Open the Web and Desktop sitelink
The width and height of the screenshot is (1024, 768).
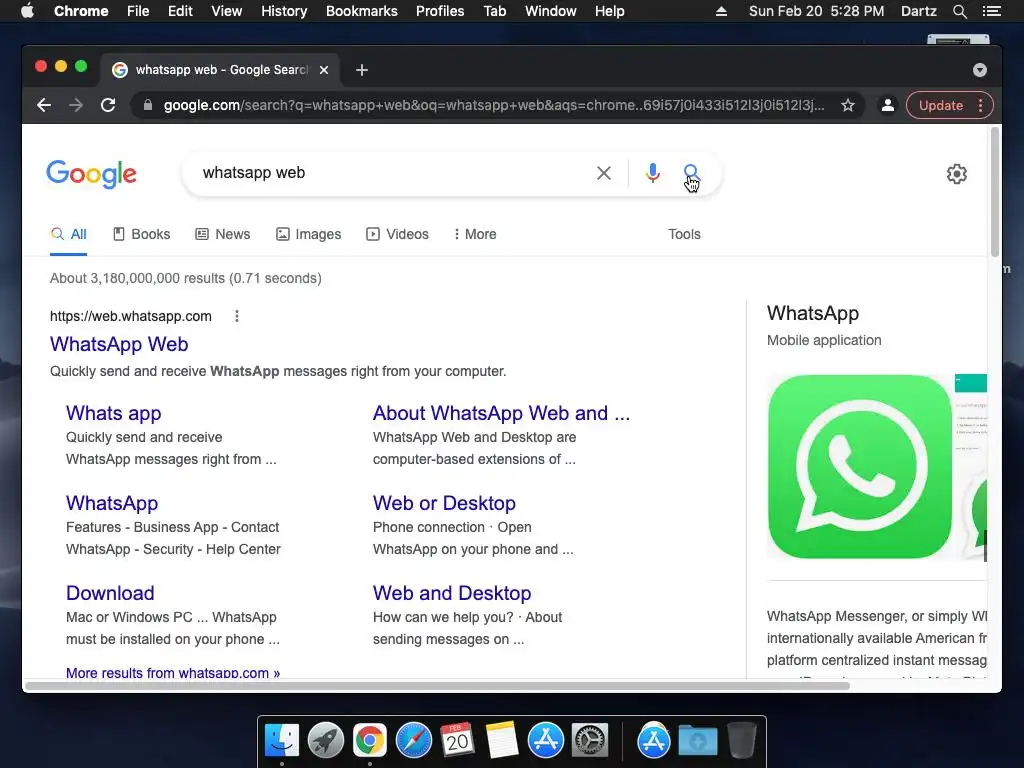452,593
